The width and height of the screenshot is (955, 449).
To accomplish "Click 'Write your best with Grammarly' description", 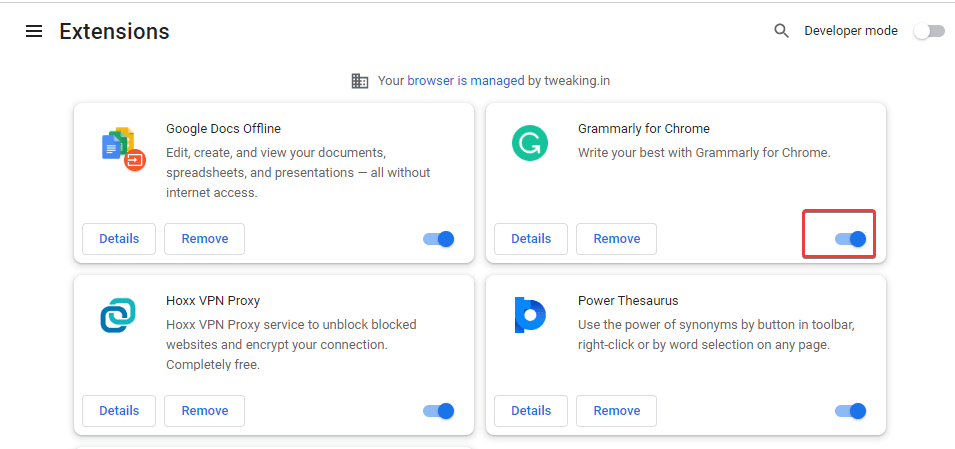I will click(704, 152).
